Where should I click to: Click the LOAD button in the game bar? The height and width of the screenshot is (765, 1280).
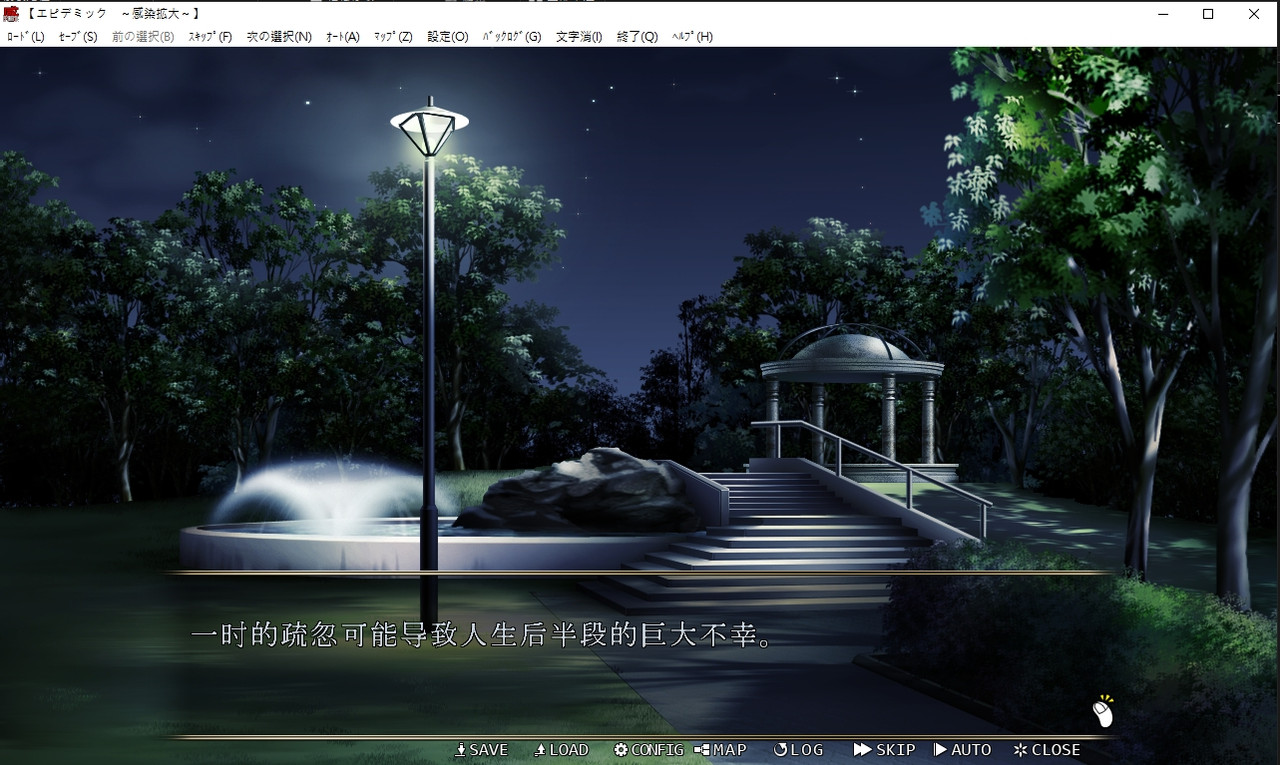pos(561,750)
